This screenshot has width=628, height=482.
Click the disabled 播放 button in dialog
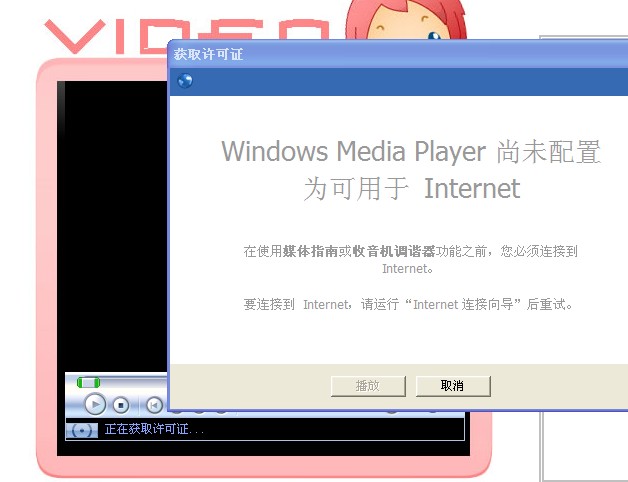[368, 386]
